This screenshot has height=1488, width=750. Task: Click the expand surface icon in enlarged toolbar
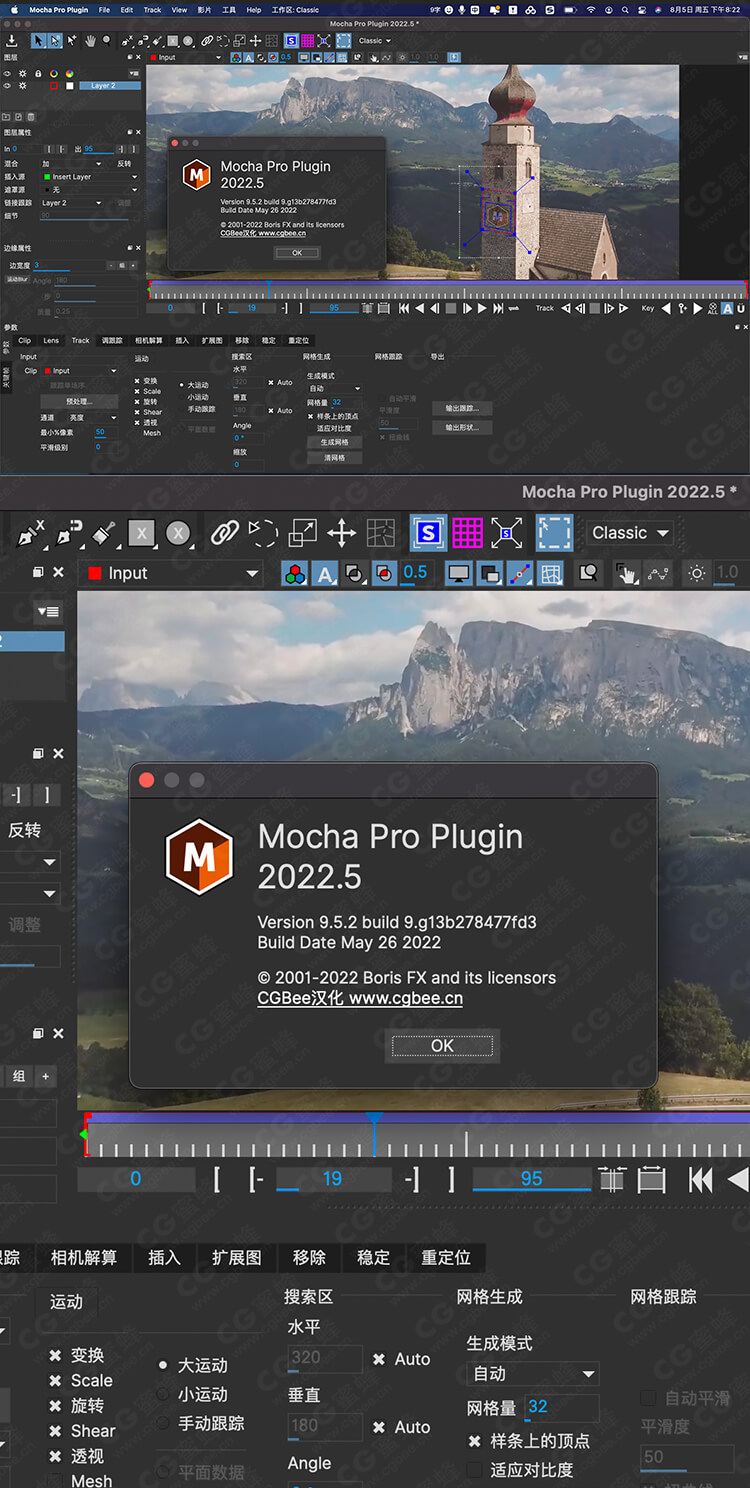[507, 533]
